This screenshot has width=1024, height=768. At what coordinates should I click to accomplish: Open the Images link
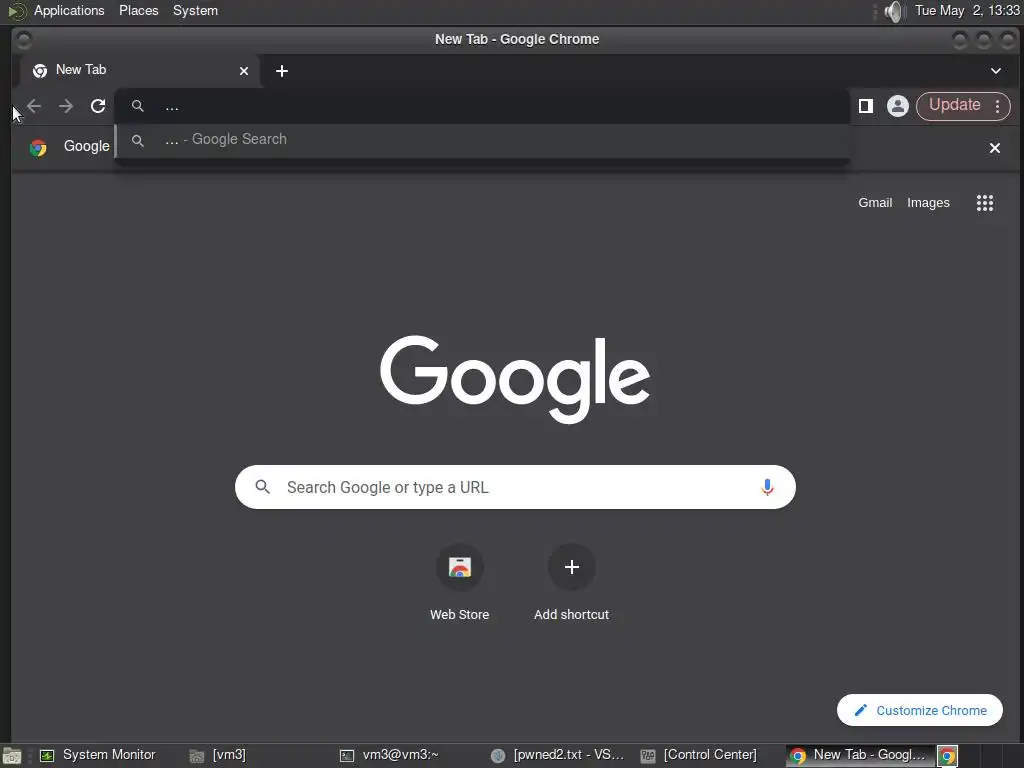point(928,202)
